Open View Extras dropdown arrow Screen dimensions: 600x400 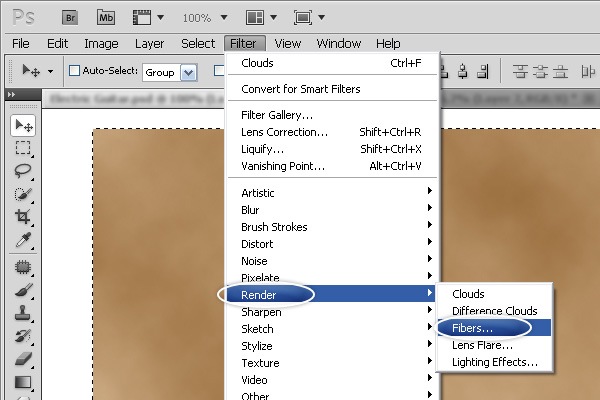[161, 18]
